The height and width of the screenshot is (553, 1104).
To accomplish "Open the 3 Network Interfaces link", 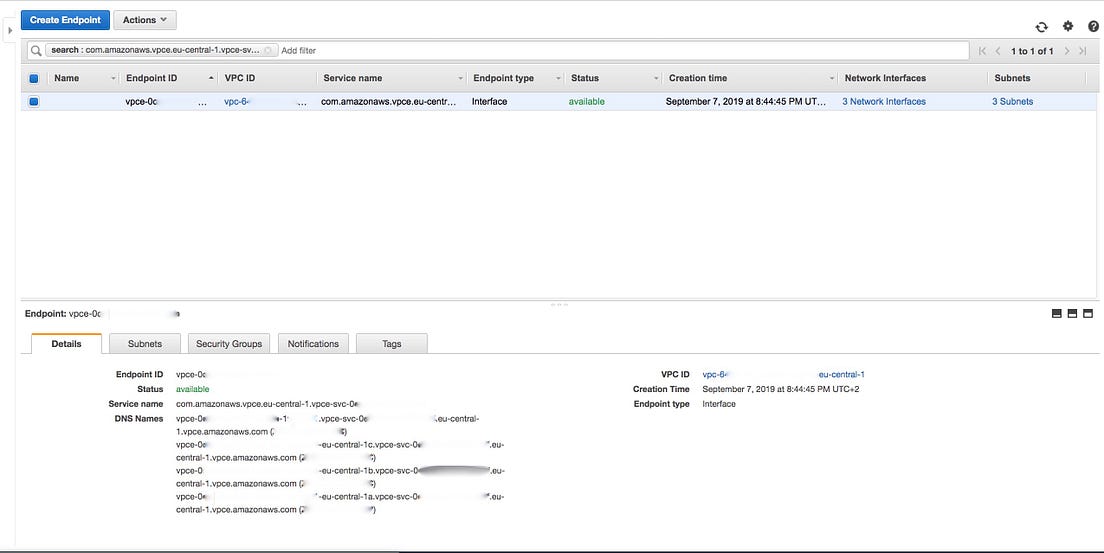I will 884,101.
